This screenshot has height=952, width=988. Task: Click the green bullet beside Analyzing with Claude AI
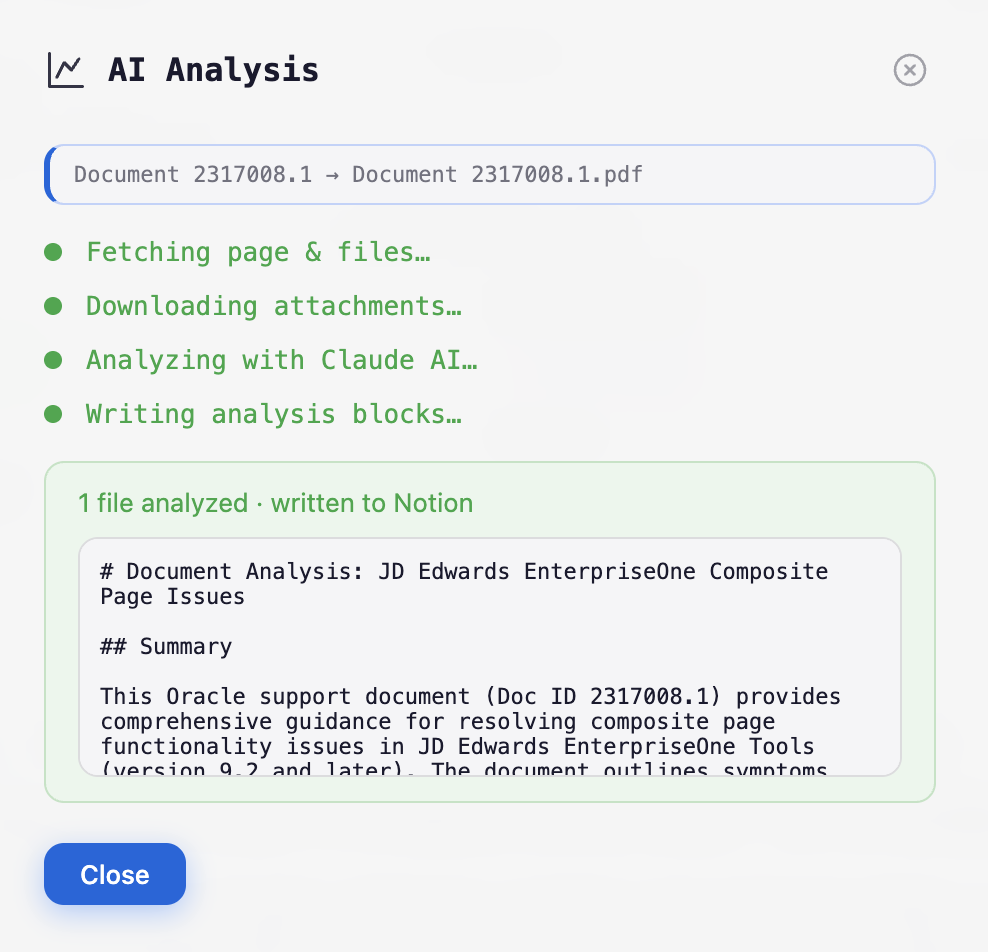[x=53, y=360]
